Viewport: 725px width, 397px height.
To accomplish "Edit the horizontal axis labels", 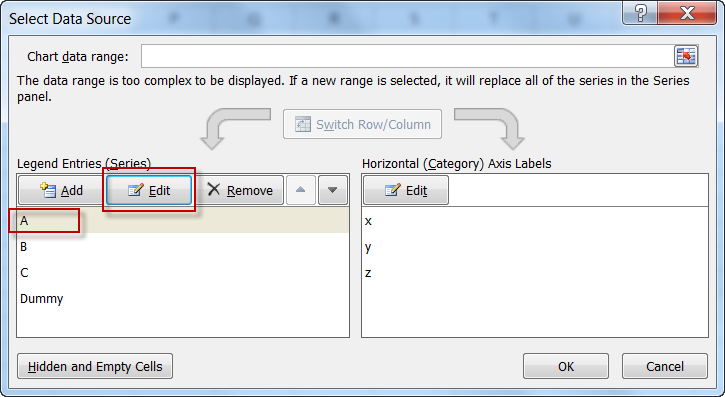I will (406, 190).
